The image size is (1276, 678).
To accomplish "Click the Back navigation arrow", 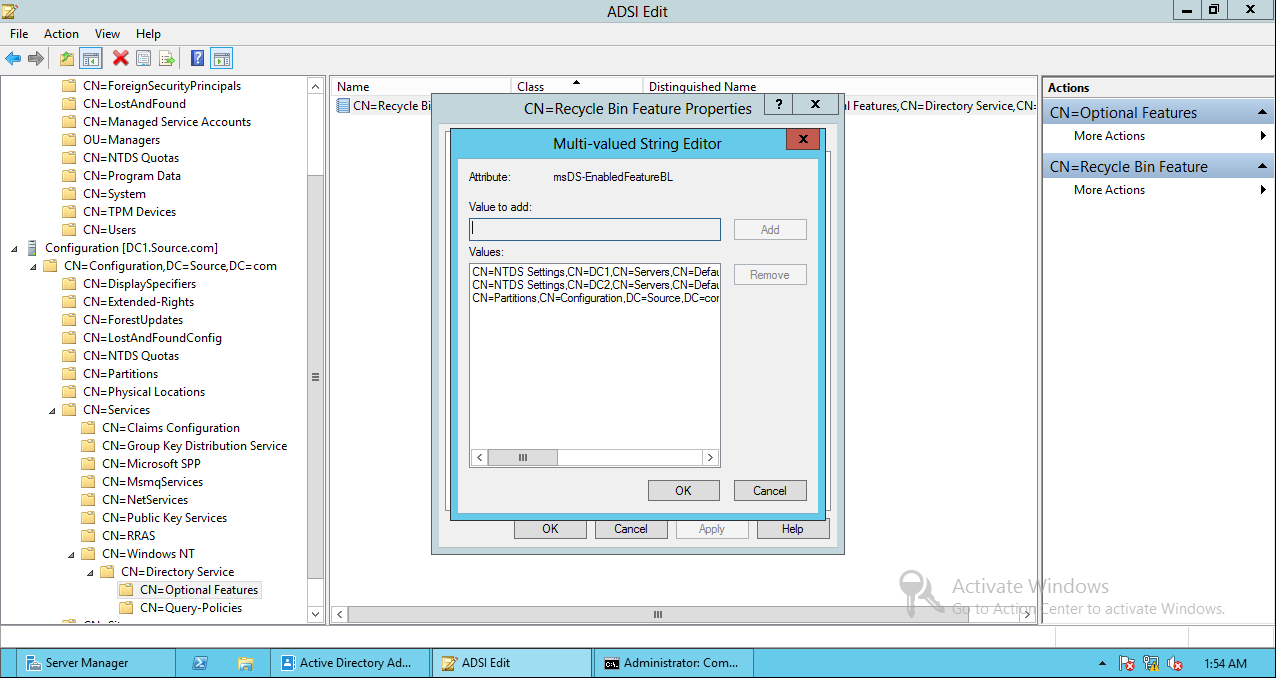I will tap(13, 58).
